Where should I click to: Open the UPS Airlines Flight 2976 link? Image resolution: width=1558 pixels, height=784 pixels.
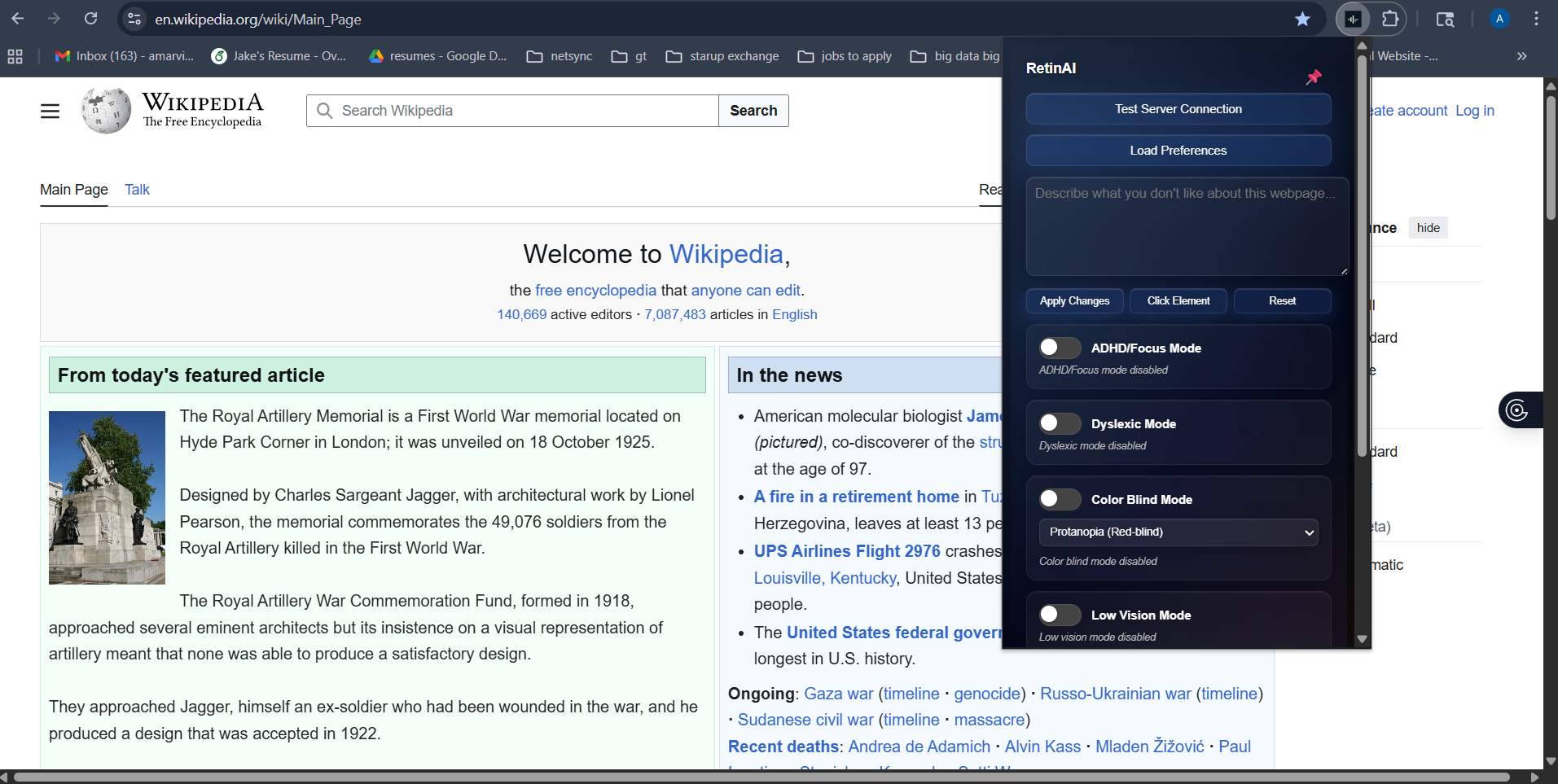[x=847, y=551]
